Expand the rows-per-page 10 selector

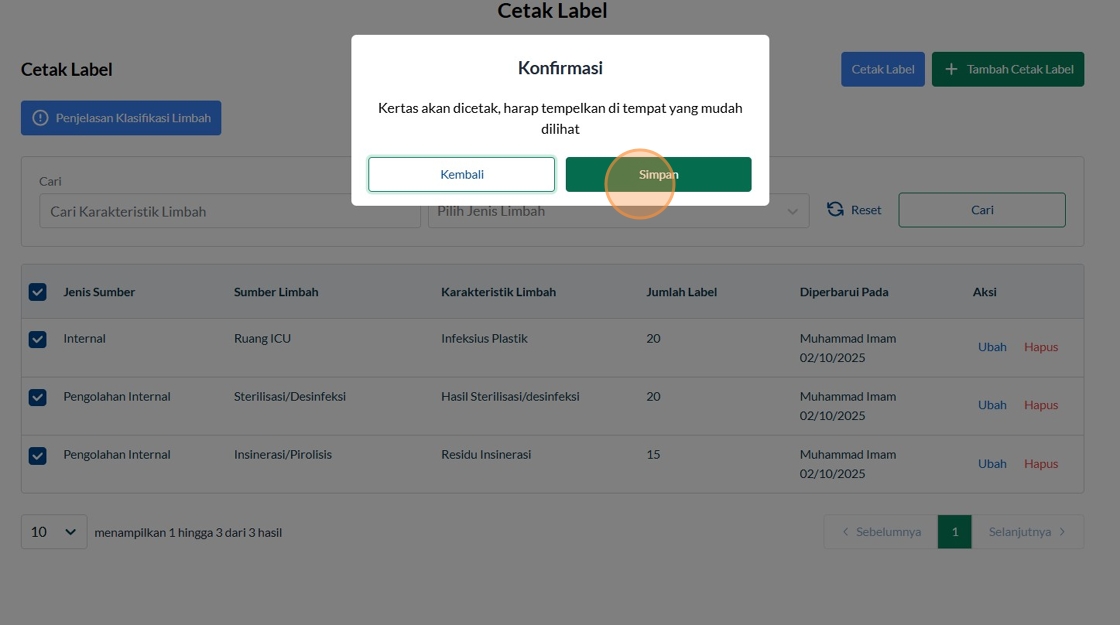point(54,532)
